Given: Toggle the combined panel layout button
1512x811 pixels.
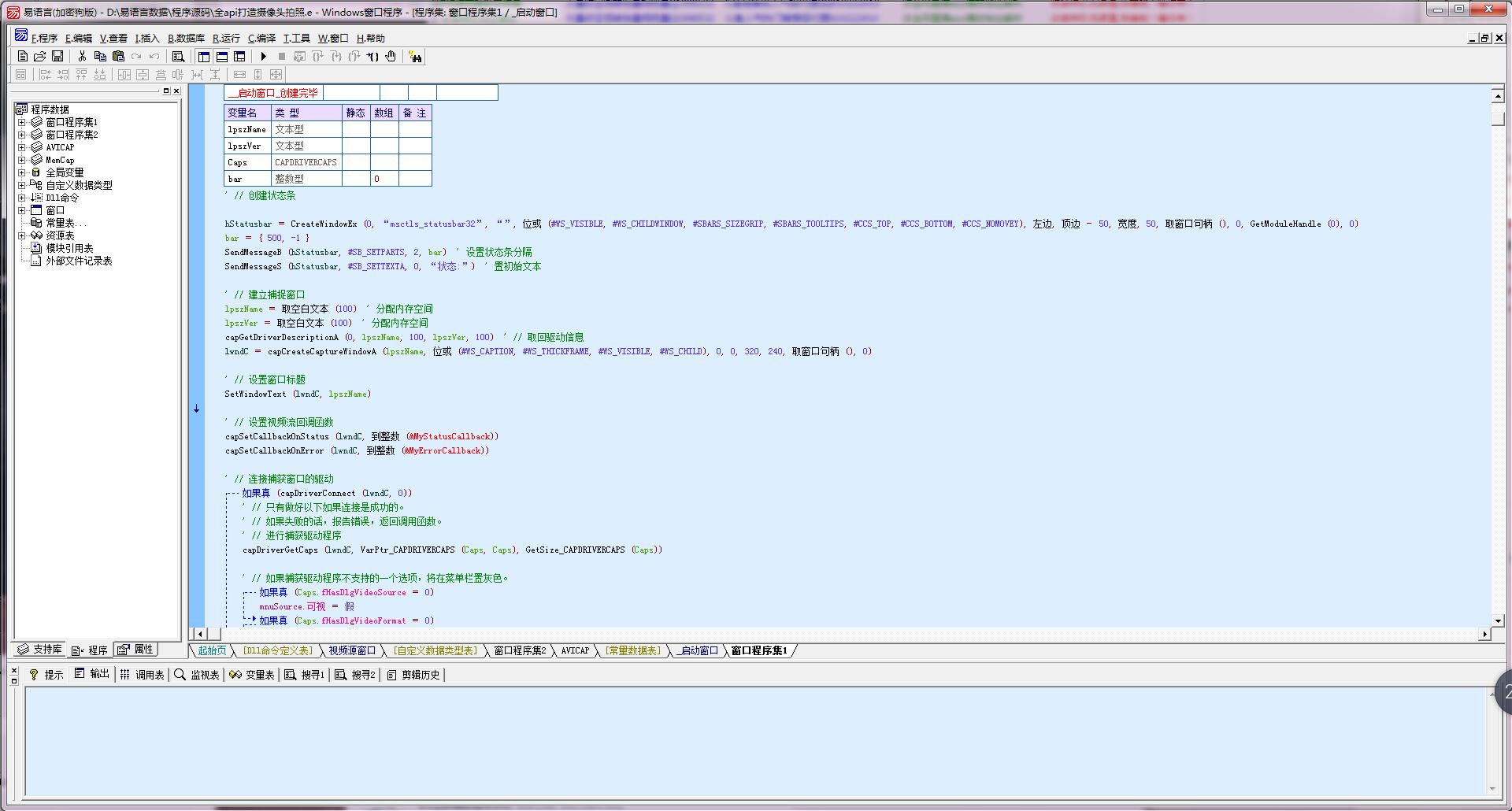Looking at the screenshot, I should click(240, 57).
